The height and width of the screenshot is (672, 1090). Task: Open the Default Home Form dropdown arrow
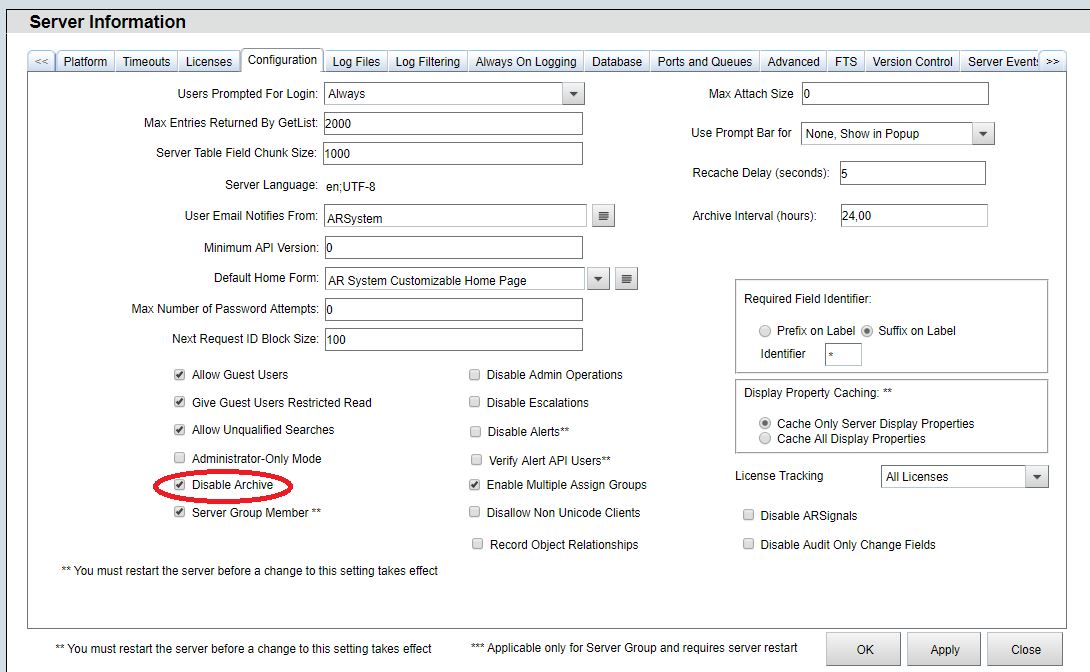coord(597,279)
